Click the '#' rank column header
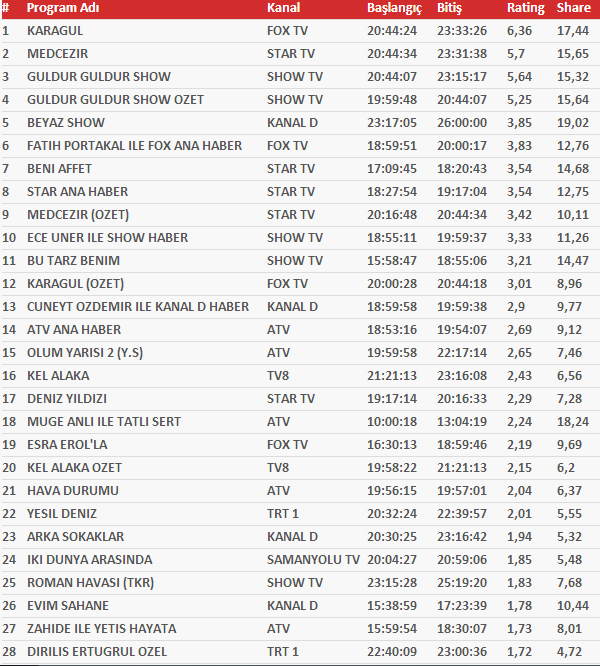 6,8
